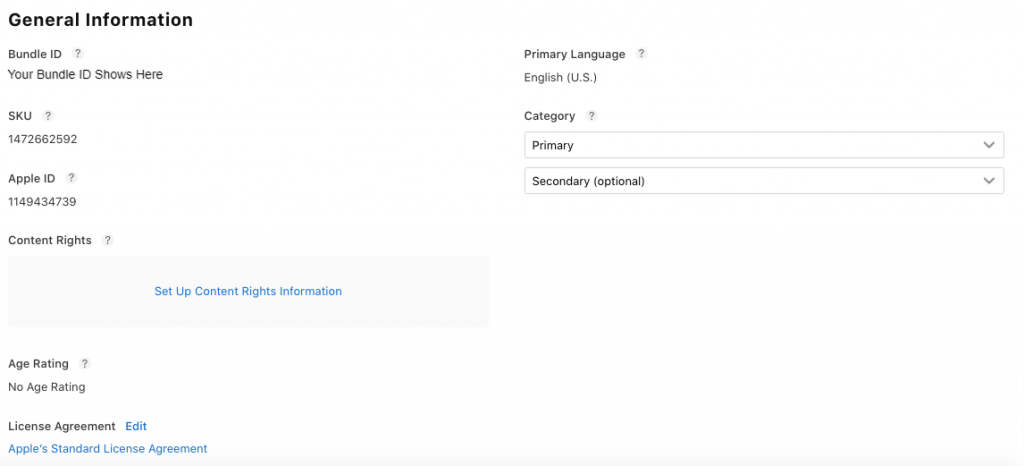Screen dimensions: 1024x466
Task: Click the License Agreement label
Action: pyautogui.click(x=61, y=426)
